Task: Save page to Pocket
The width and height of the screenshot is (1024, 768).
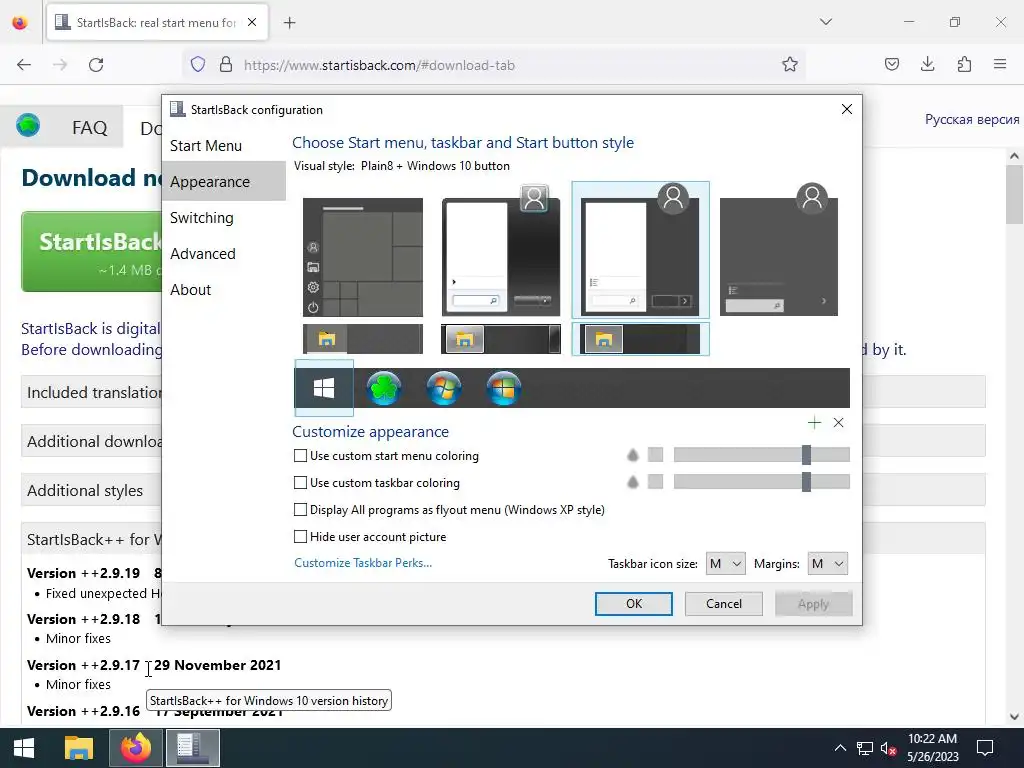Action: 891,64
